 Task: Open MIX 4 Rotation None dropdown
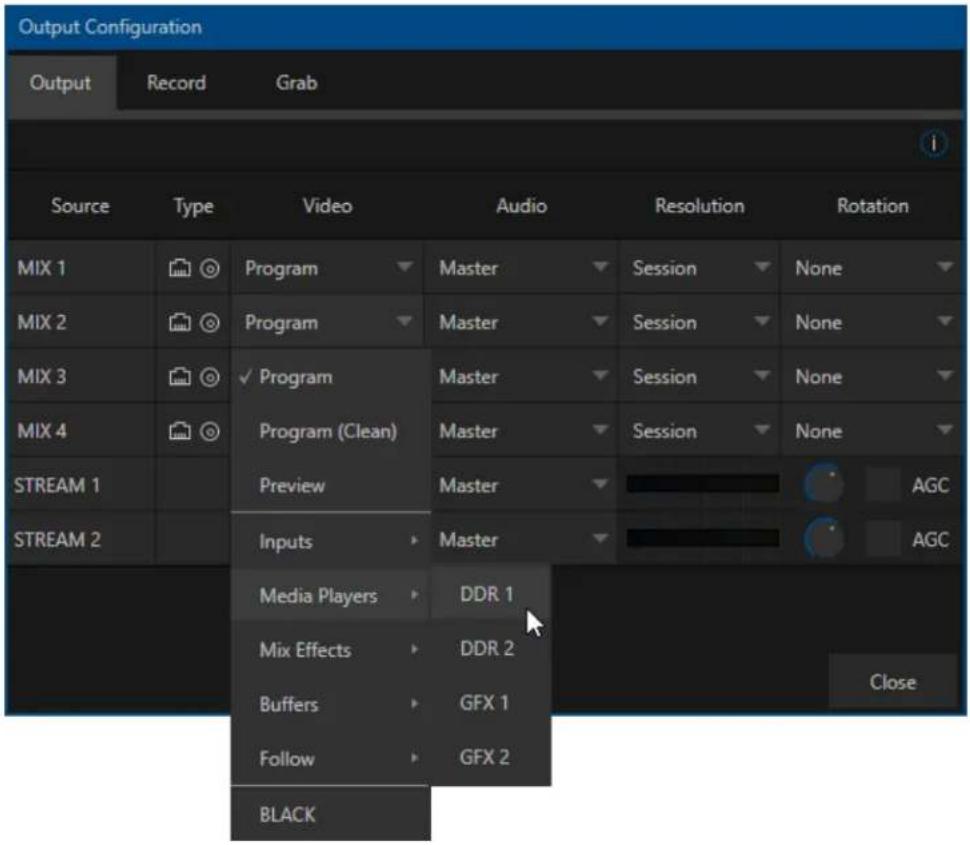(872, 431)
